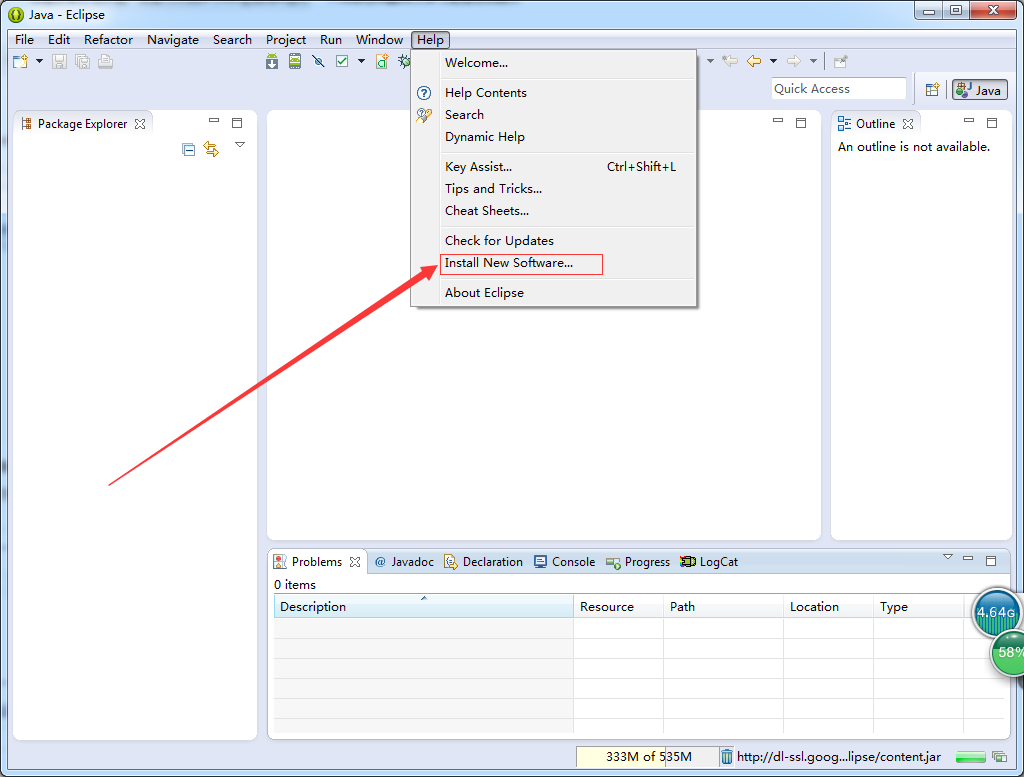Open the Refactor menu
The width and height of the screenshot is (1024, 777).
click(x=108, y=40)
